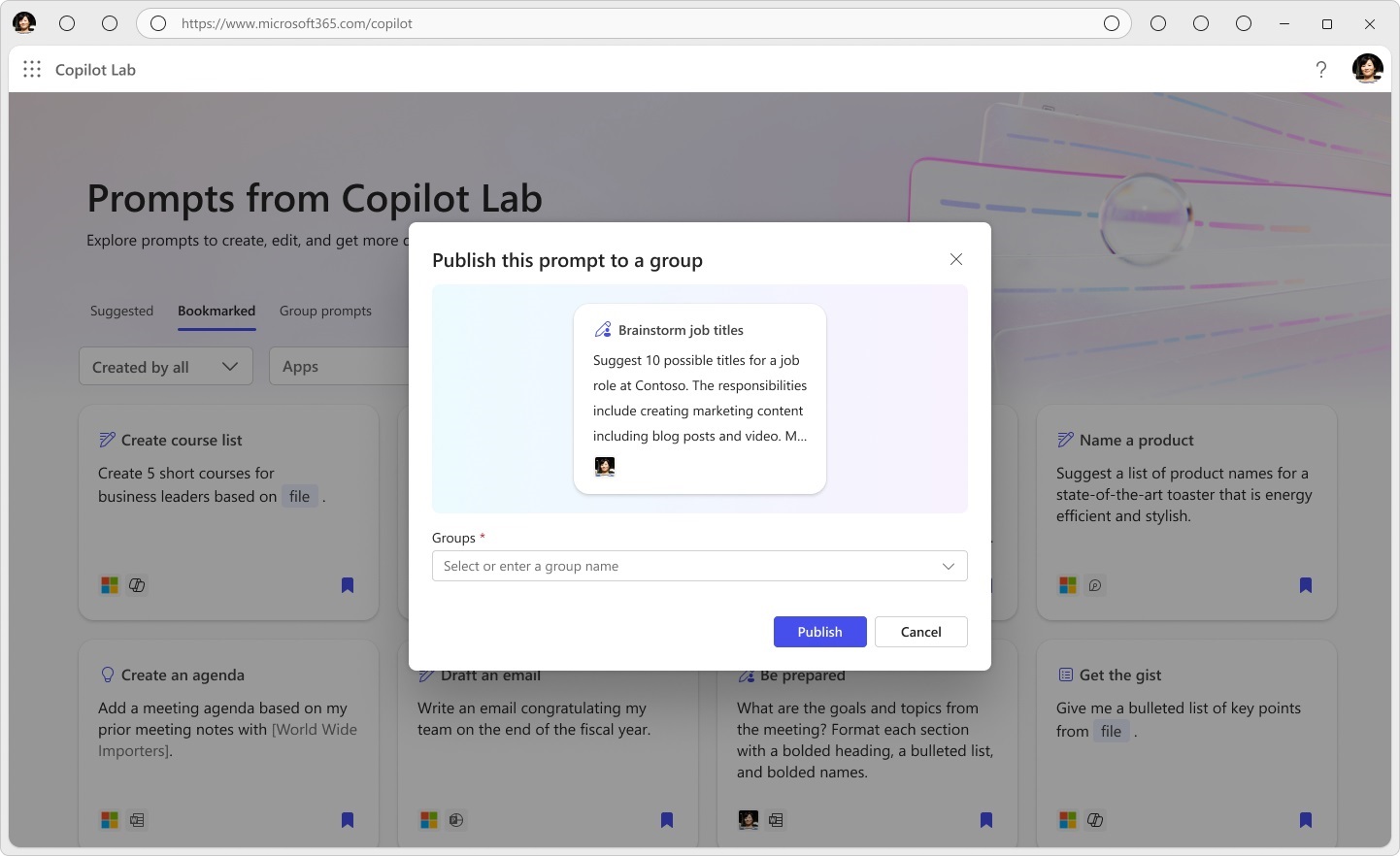This screenshot has height=856, width=1400.
Task: Select the Bookmarked tab
Action: (217, 311)
